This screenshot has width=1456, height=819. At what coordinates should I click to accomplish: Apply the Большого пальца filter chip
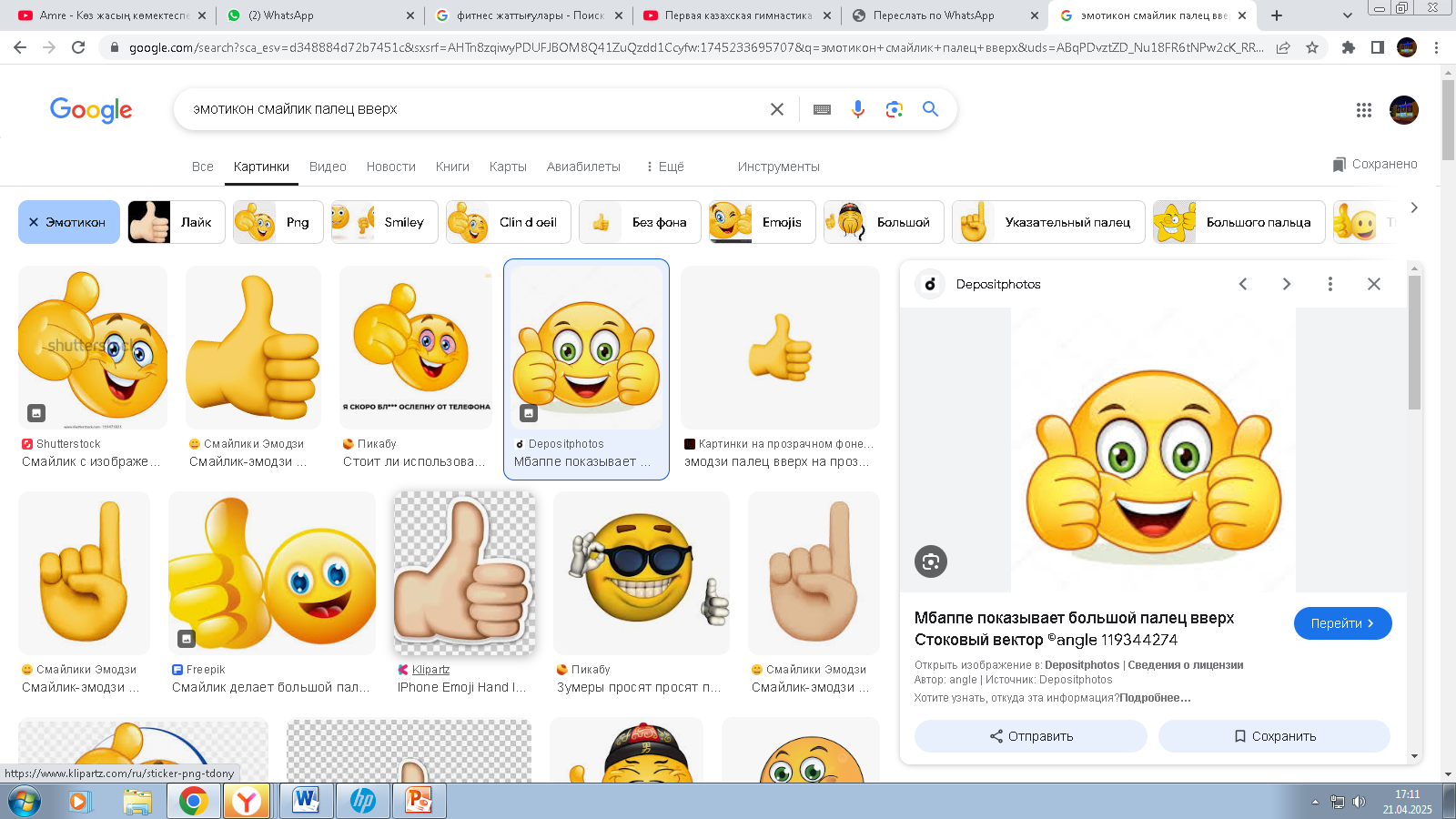[x=1239, y=222]
